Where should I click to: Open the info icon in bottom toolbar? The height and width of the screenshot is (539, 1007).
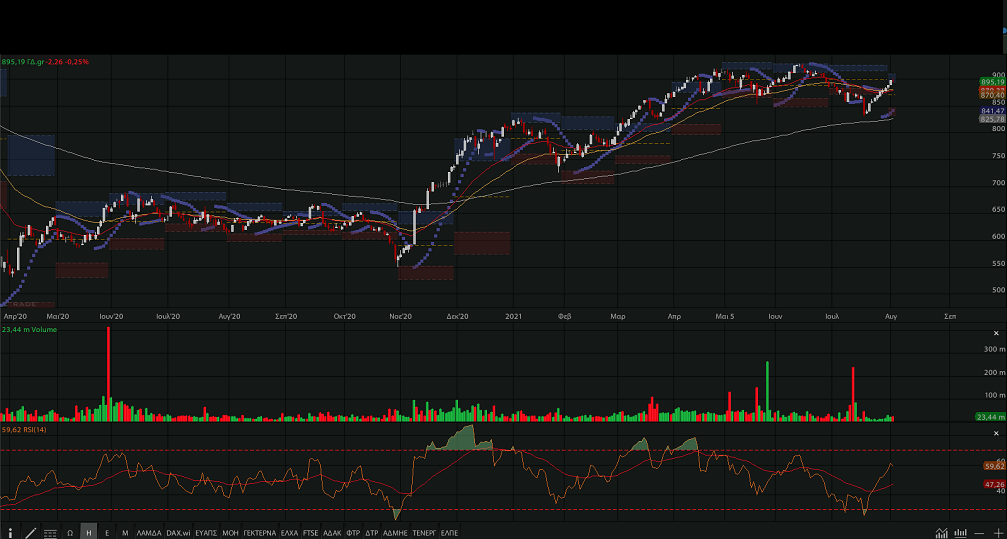coord(10,533)
